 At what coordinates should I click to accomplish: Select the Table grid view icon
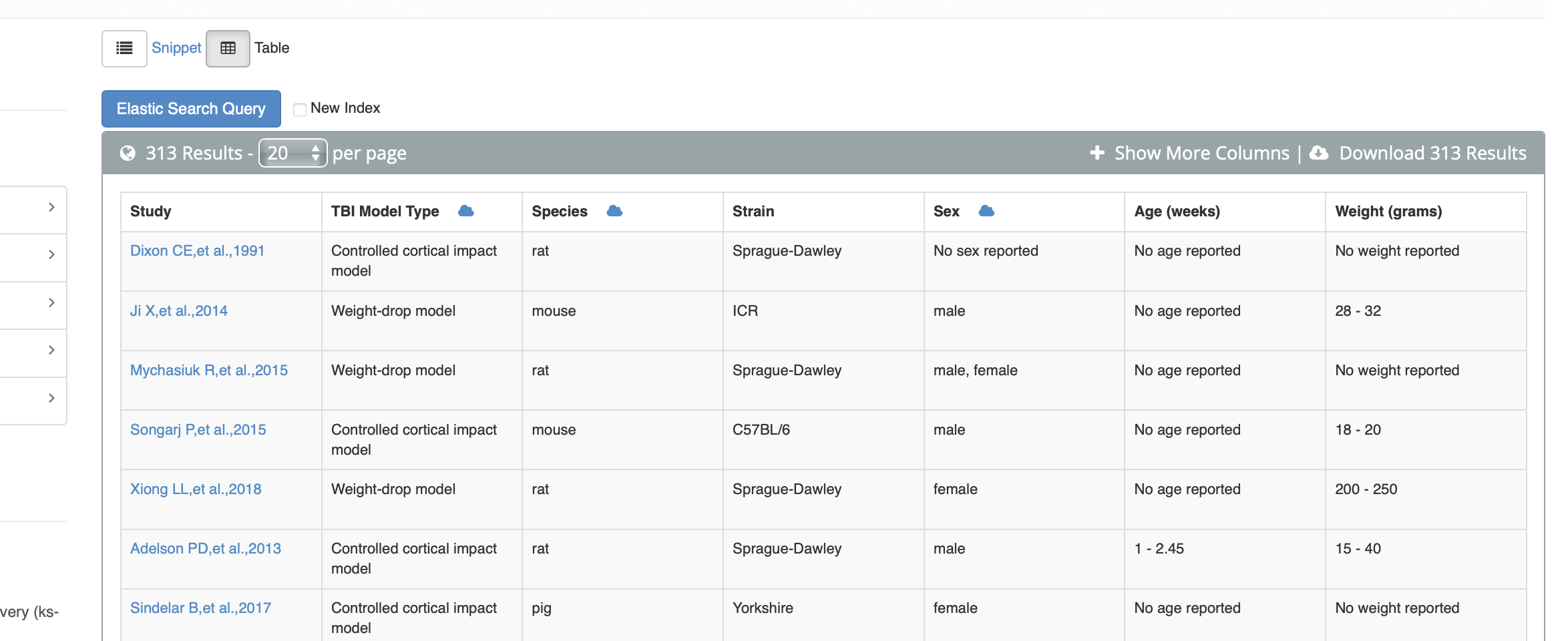228,48
